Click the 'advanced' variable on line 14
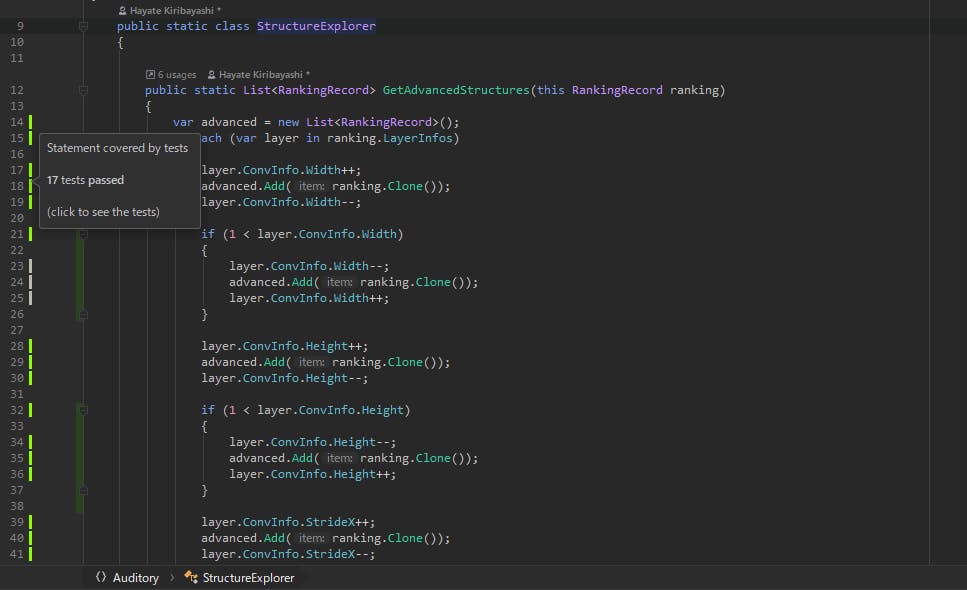Screen dimensions: 967x590 229,122
